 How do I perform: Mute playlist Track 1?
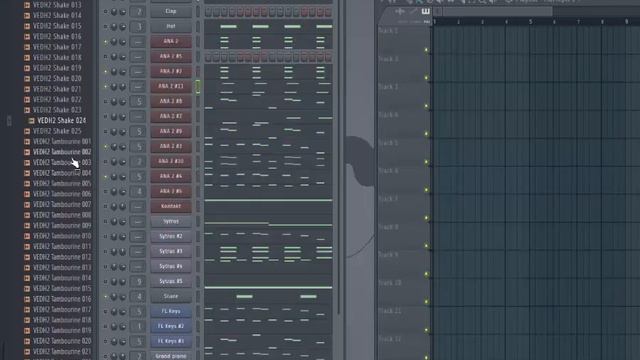click(427, 50)
